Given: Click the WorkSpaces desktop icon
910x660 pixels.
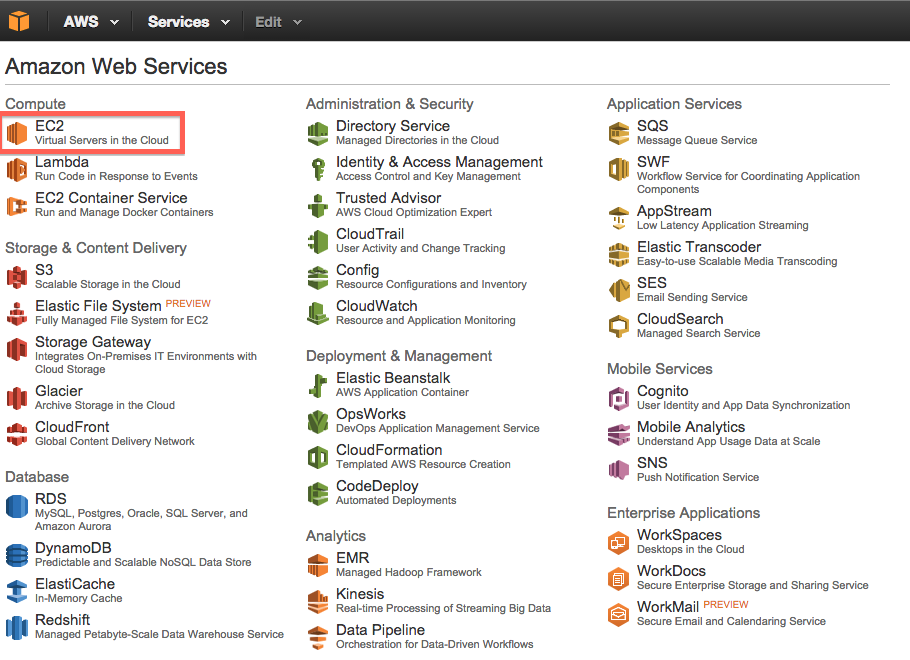Looking at the screenshot, I should pos(619,543).
